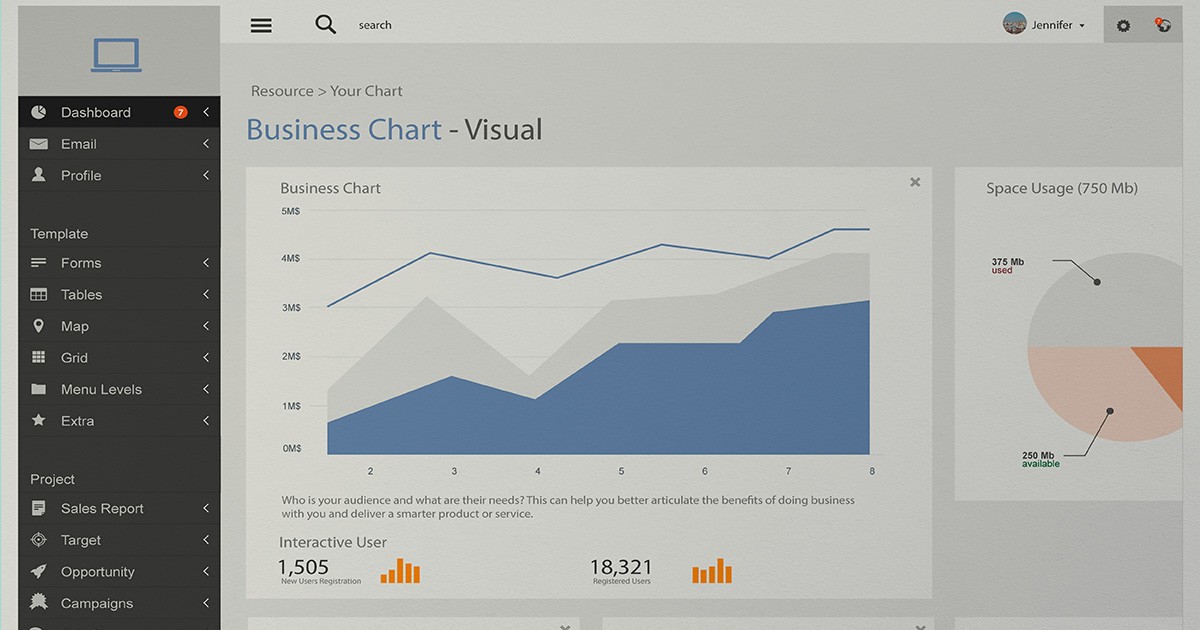This screenshot has height=630, width=1200.
Task: Click the Extra star icon
Action: [39, 421]
